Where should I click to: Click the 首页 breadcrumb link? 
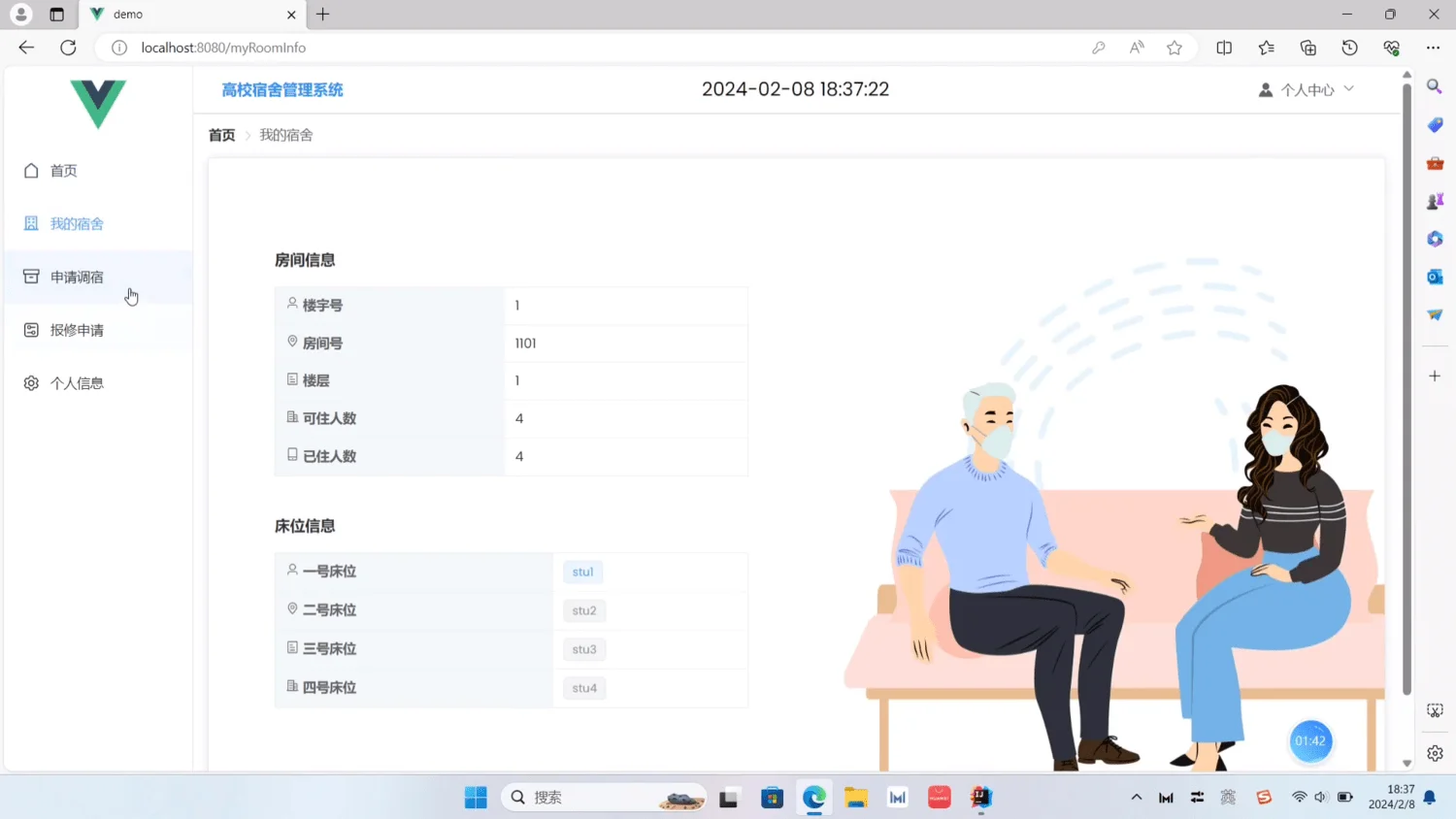[x=220, y=135]
